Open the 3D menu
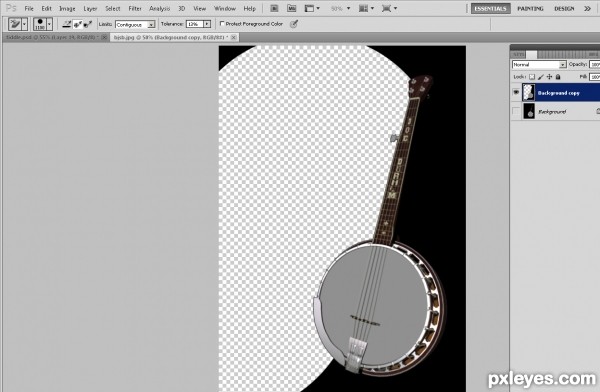The width and height of the screenshot is (600, 392). point(182,8)
